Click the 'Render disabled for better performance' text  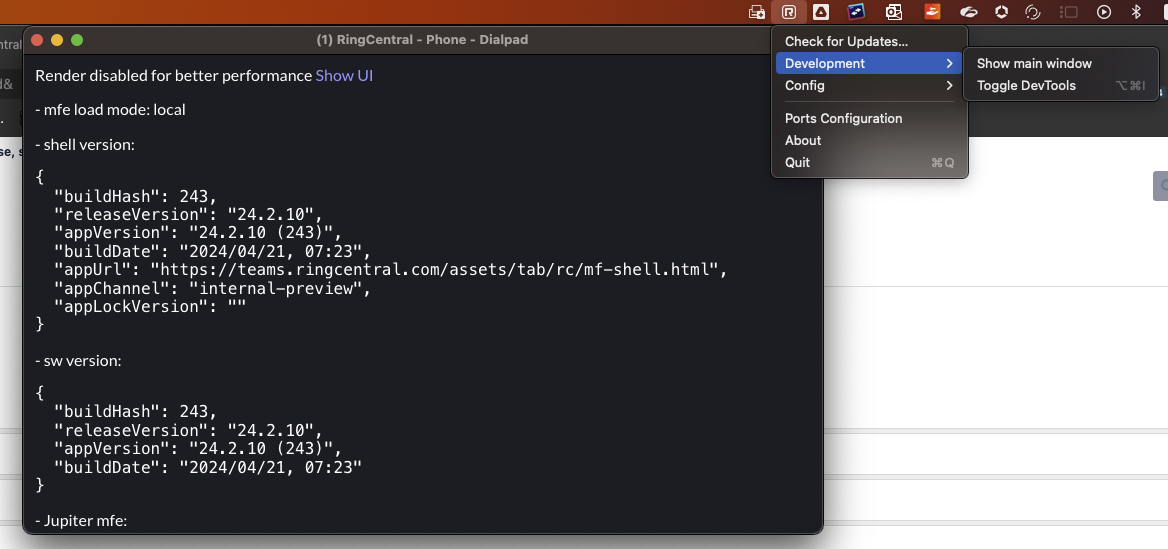pos(174,75)
